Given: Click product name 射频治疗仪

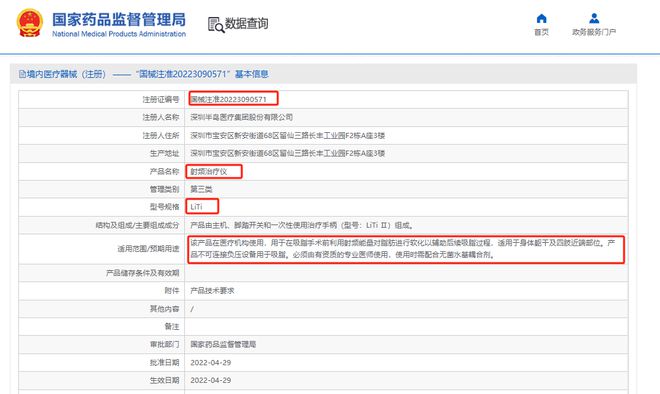Looking at the screenshot, I should 208,171.
